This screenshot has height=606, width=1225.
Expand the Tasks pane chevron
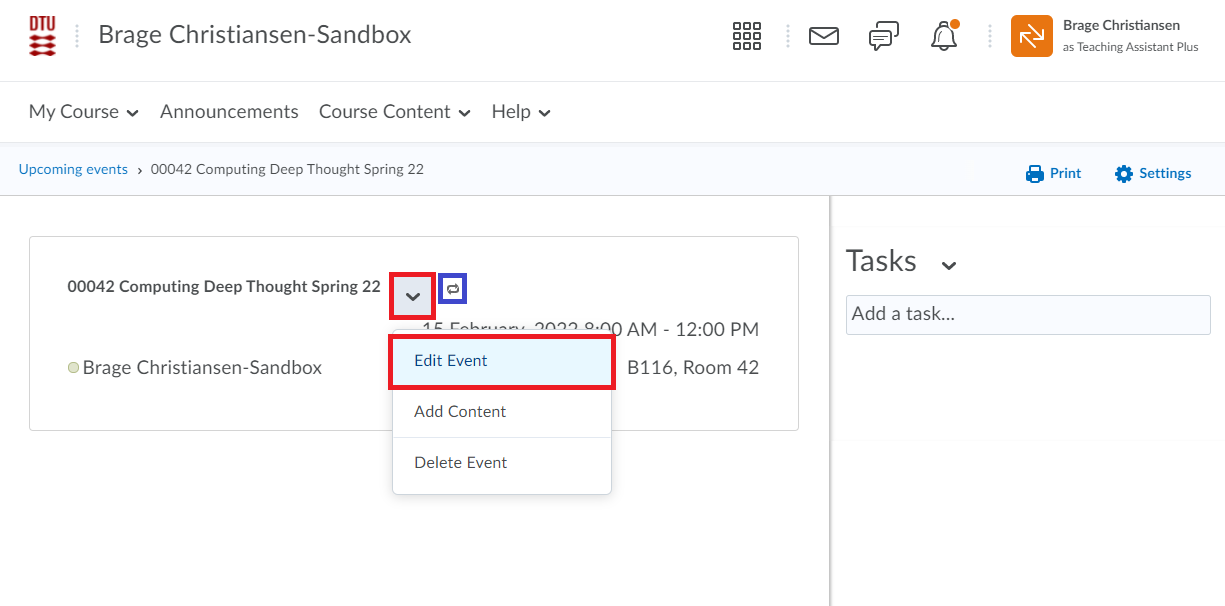949,265
